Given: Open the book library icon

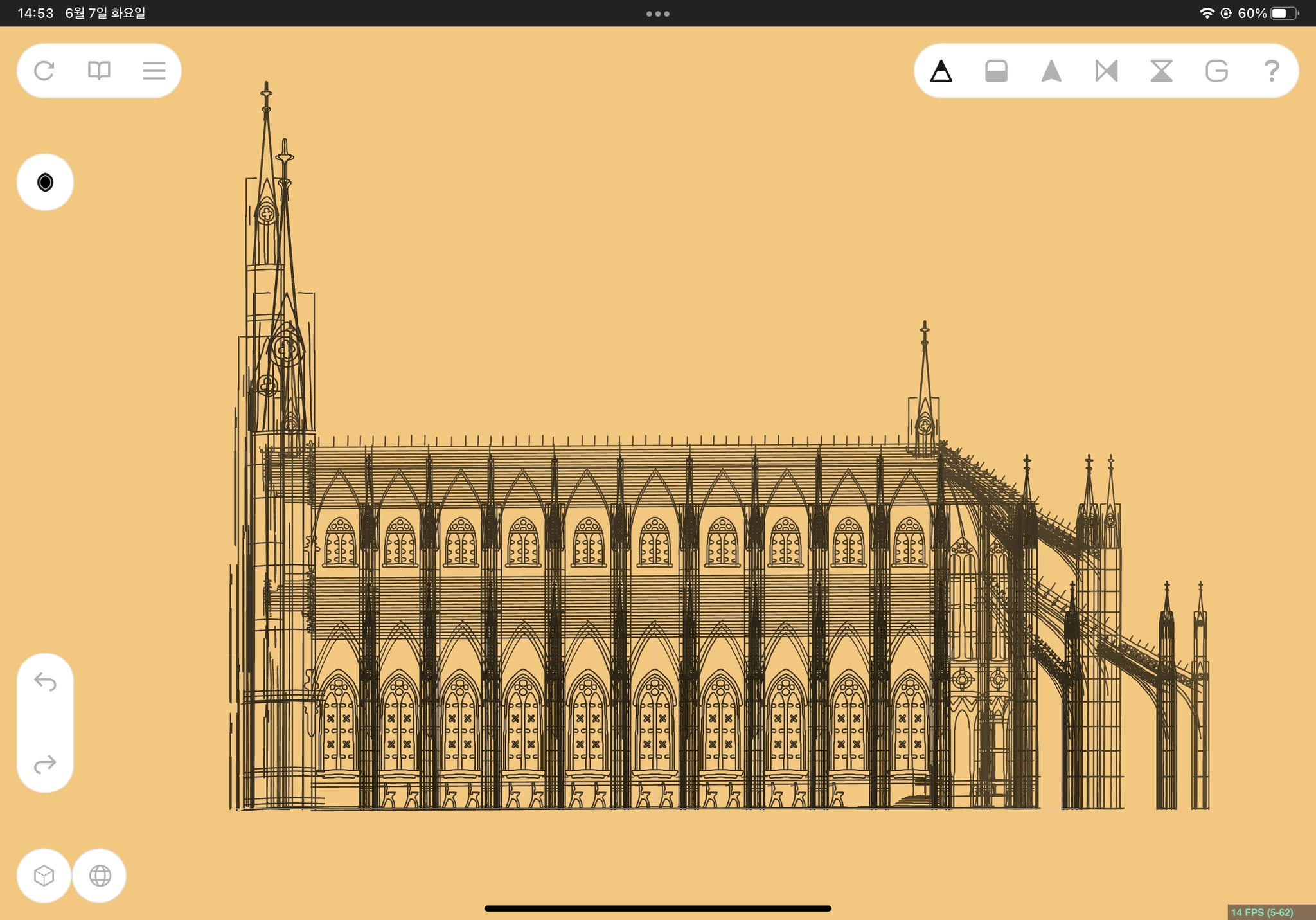Looking at the screenshot, I should [99, 71].
